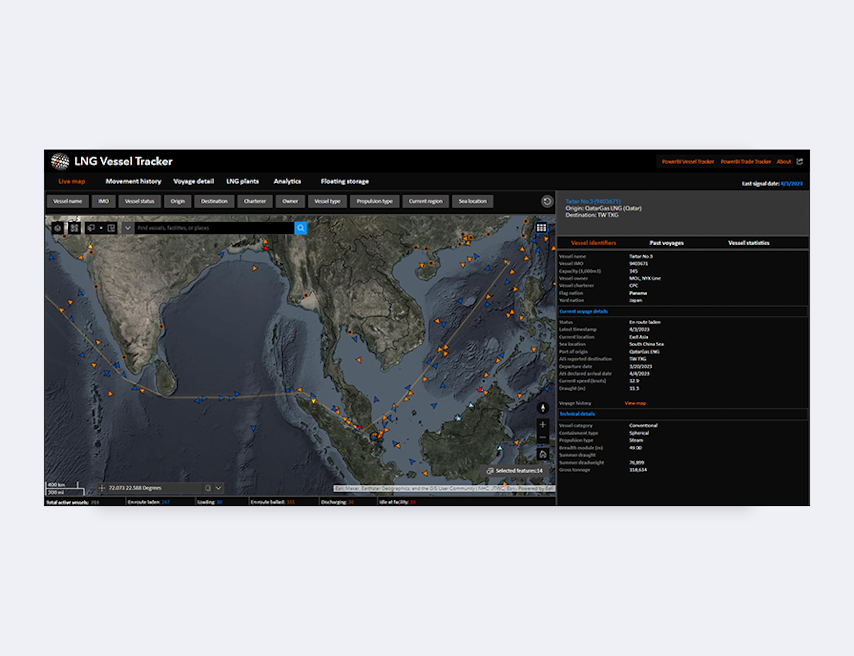Screen dimensions: 854x656
Task: Select the Vessel identifiers tab
Action: point(594,243)
